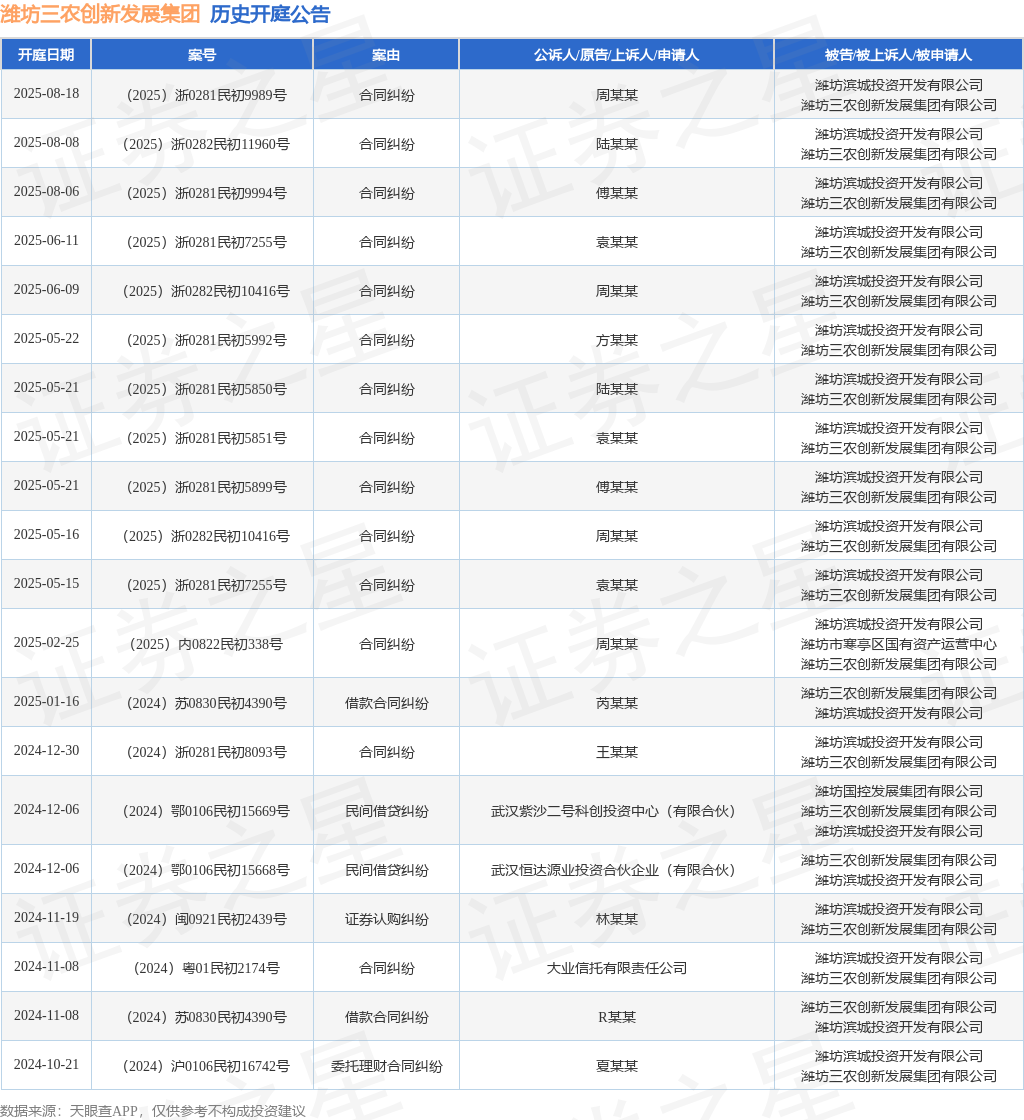This screenshot has height=1120, width=1024.
Task: Click plaintiff 夏某某
Action: 617,1066
